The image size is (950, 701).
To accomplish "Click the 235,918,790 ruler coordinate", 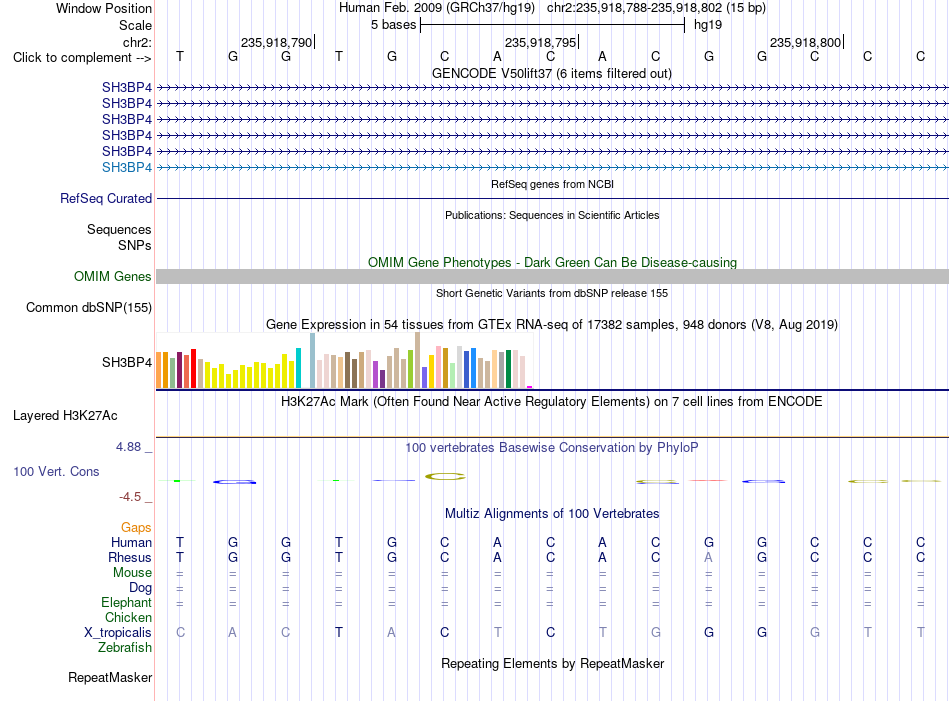I will pos(276,42).
